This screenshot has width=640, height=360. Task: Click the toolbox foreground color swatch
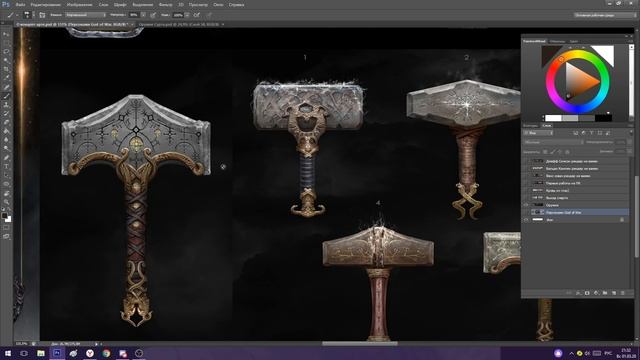pyautogui.click(x=4, y=215)
